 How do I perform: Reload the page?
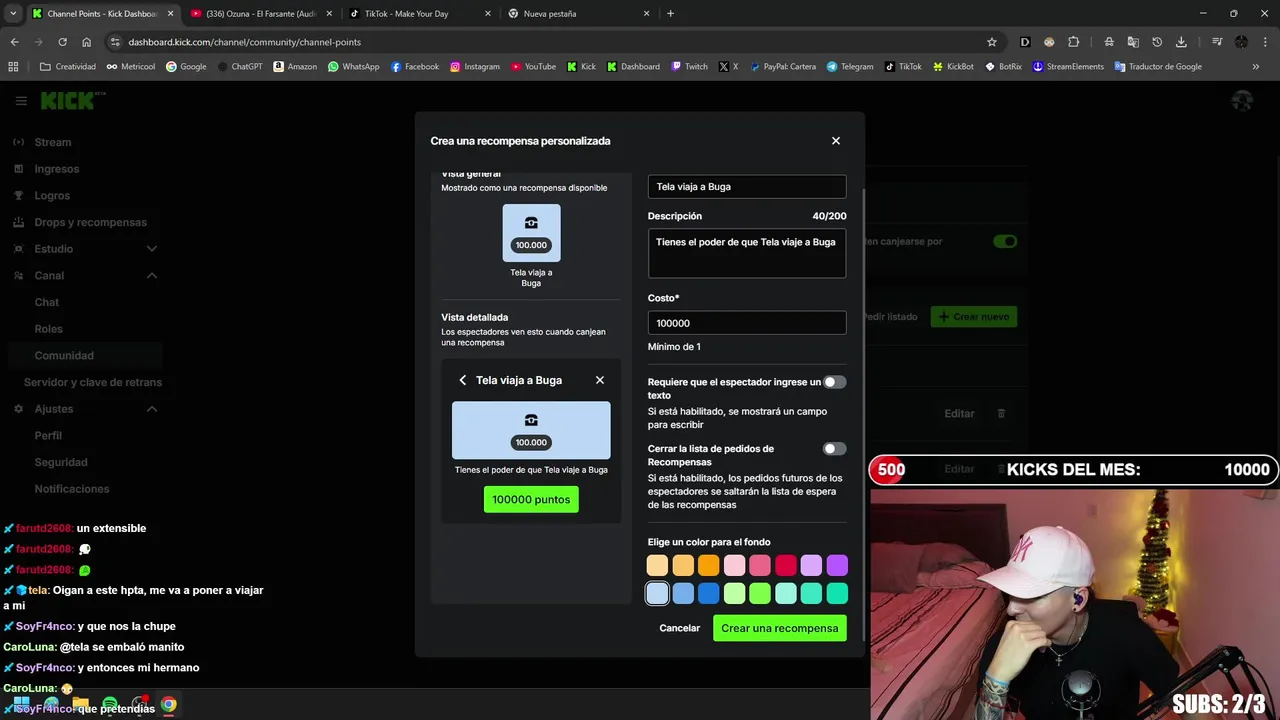point(62,42)
